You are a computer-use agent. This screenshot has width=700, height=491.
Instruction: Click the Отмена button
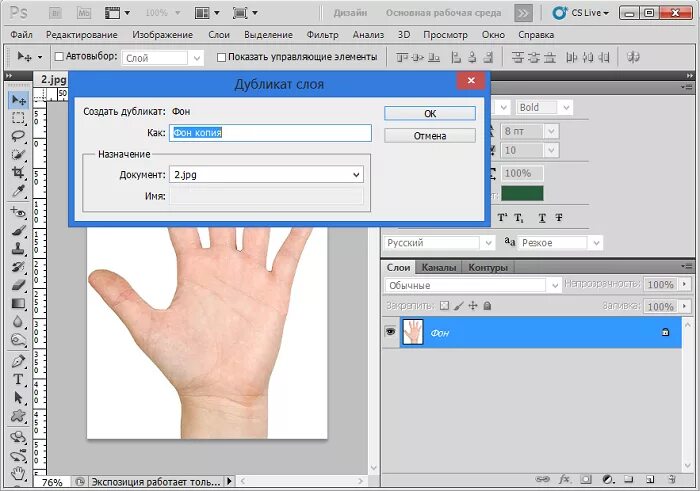pyautogui.click(x=430, y=136)
